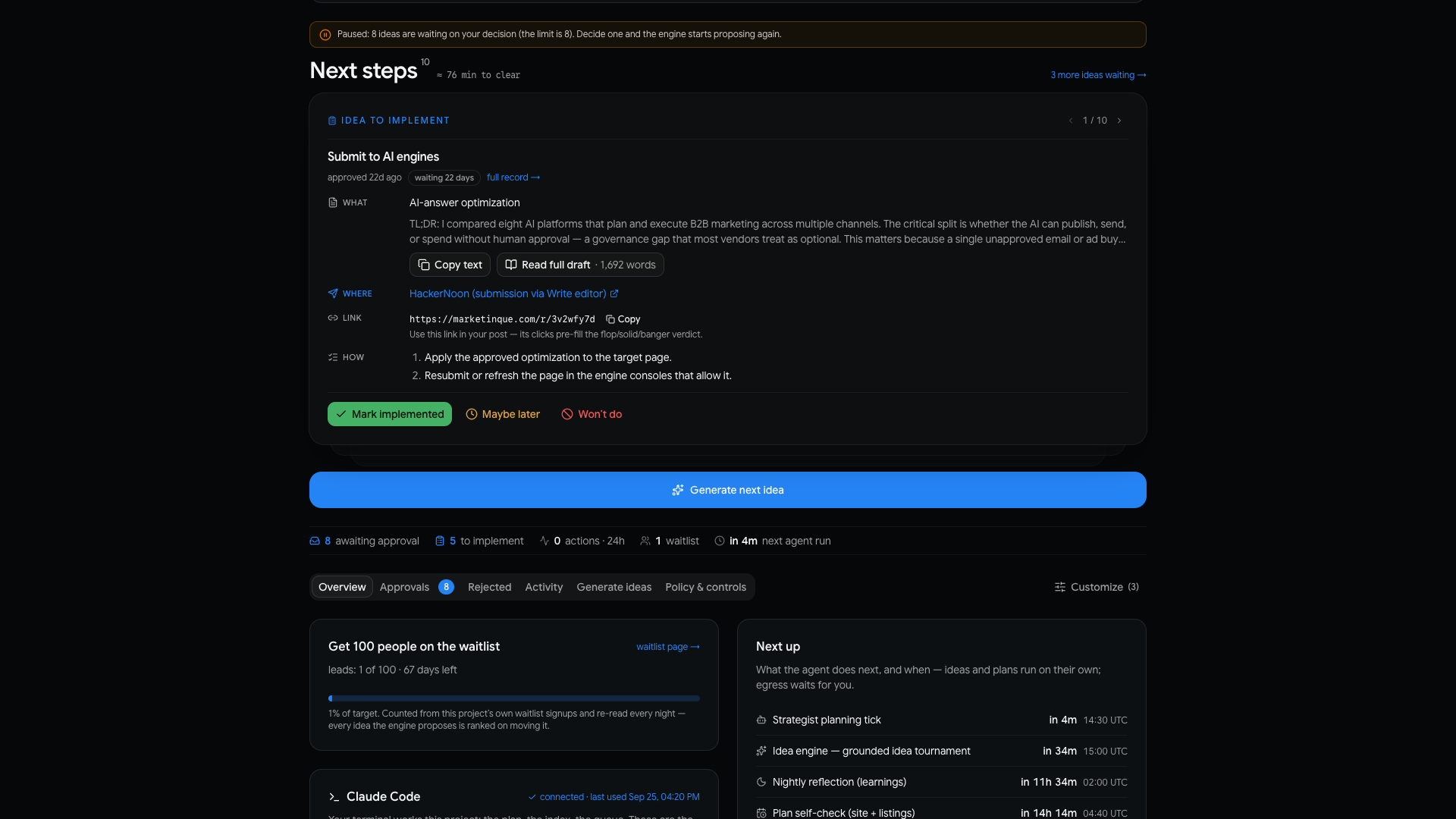Viewport: 1456px width, 819px height.
Task: Click the Copy text button
Action: (450, 265)
